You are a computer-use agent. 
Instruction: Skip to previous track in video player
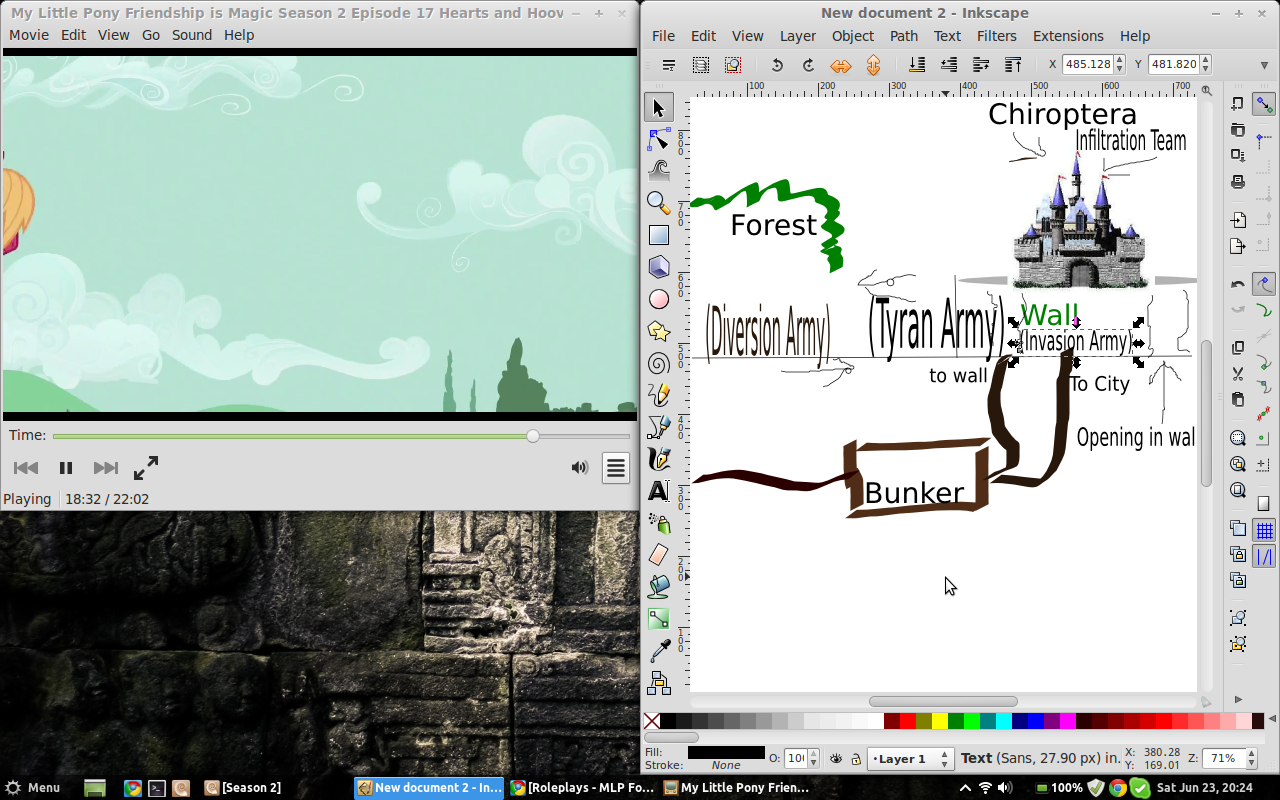tap(26, 468)
